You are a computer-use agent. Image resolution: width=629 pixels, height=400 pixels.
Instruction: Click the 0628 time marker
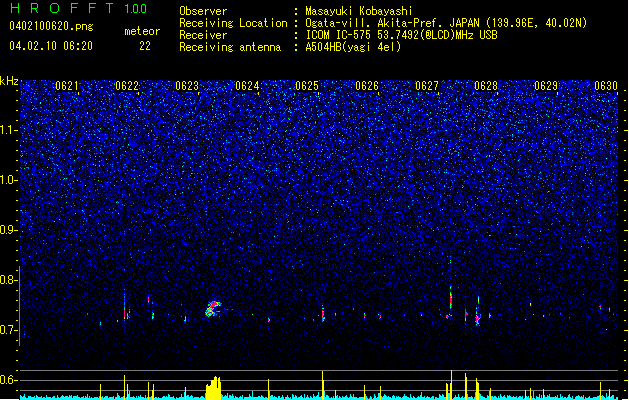486,86
